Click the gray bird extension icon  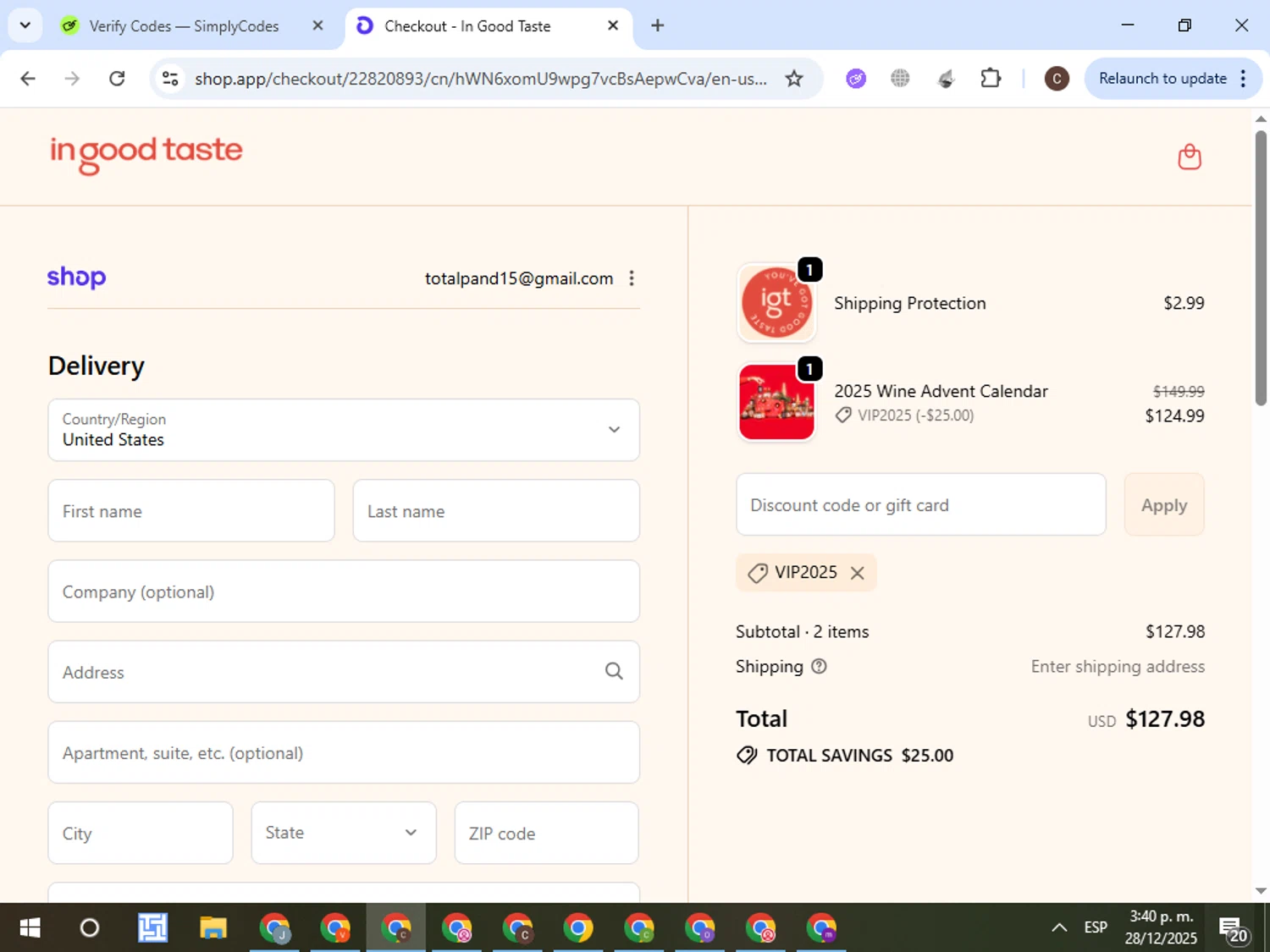(x=946, y=79)
